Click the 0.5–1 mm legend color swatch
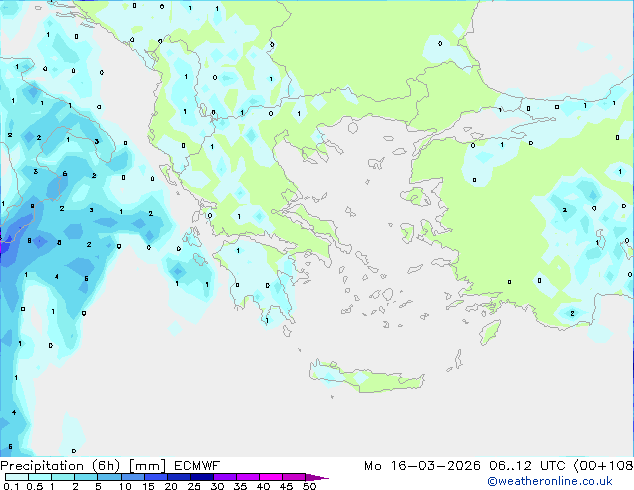 coord(40,477)
